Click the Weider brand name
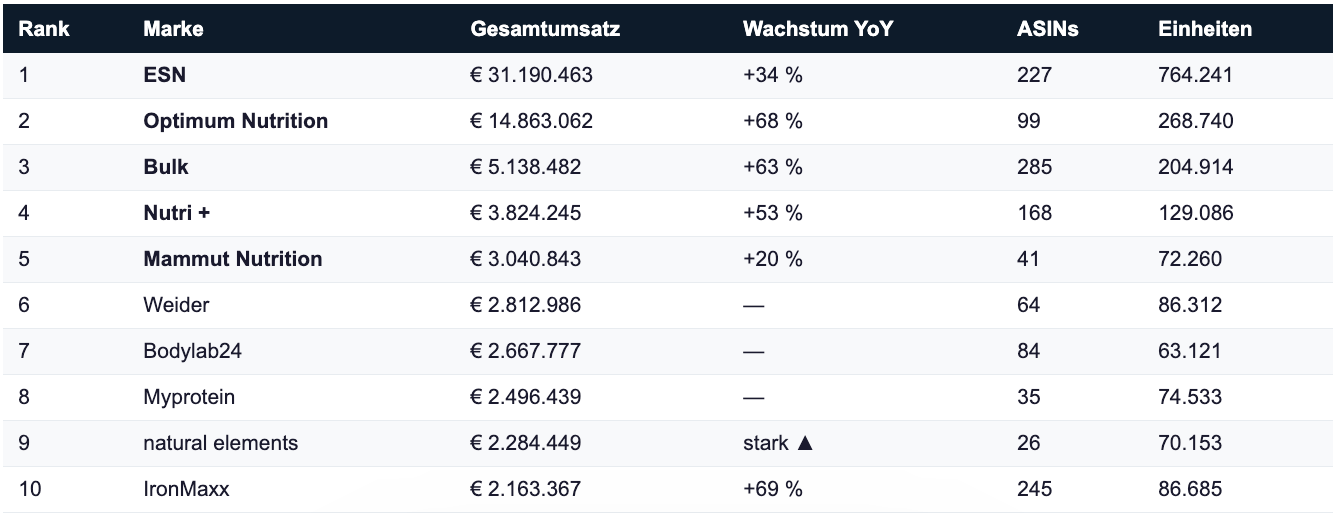The height and width of the screenshot is (513, 1339). pyautogui.click(x=176, y=305)
